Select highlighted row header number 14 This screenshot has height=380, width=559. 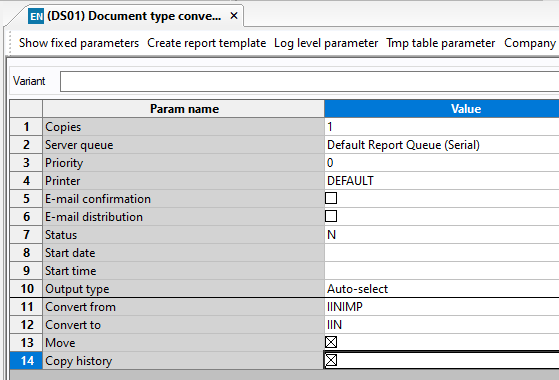tap(26, 360)
